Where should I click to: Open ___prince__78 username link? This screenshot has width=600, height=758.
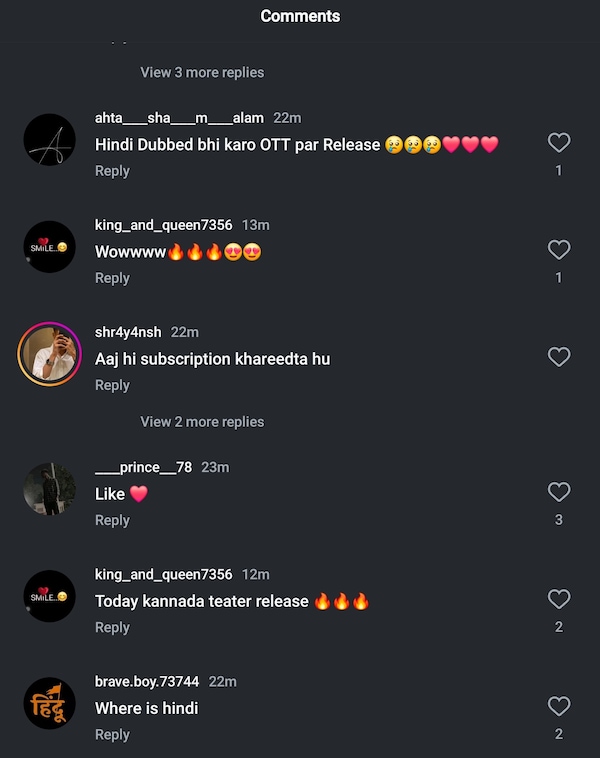point(144,467)
